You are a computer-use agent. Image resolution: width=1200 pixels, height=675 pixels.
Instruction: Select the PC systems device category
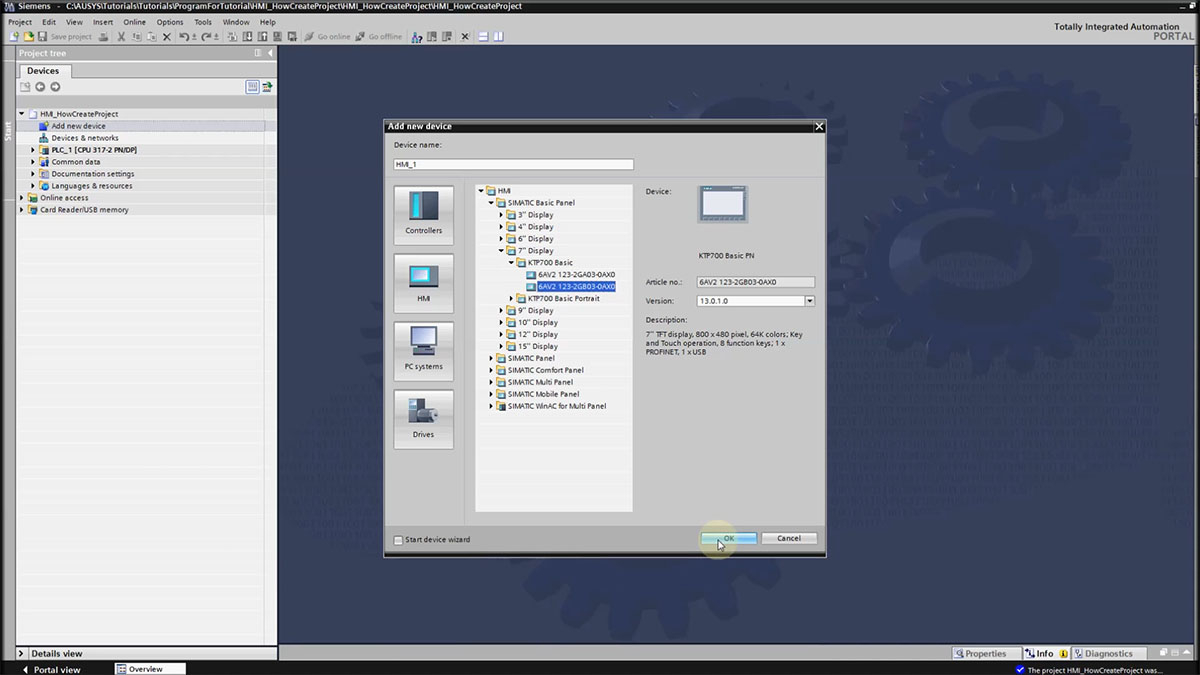coord(423,351)
